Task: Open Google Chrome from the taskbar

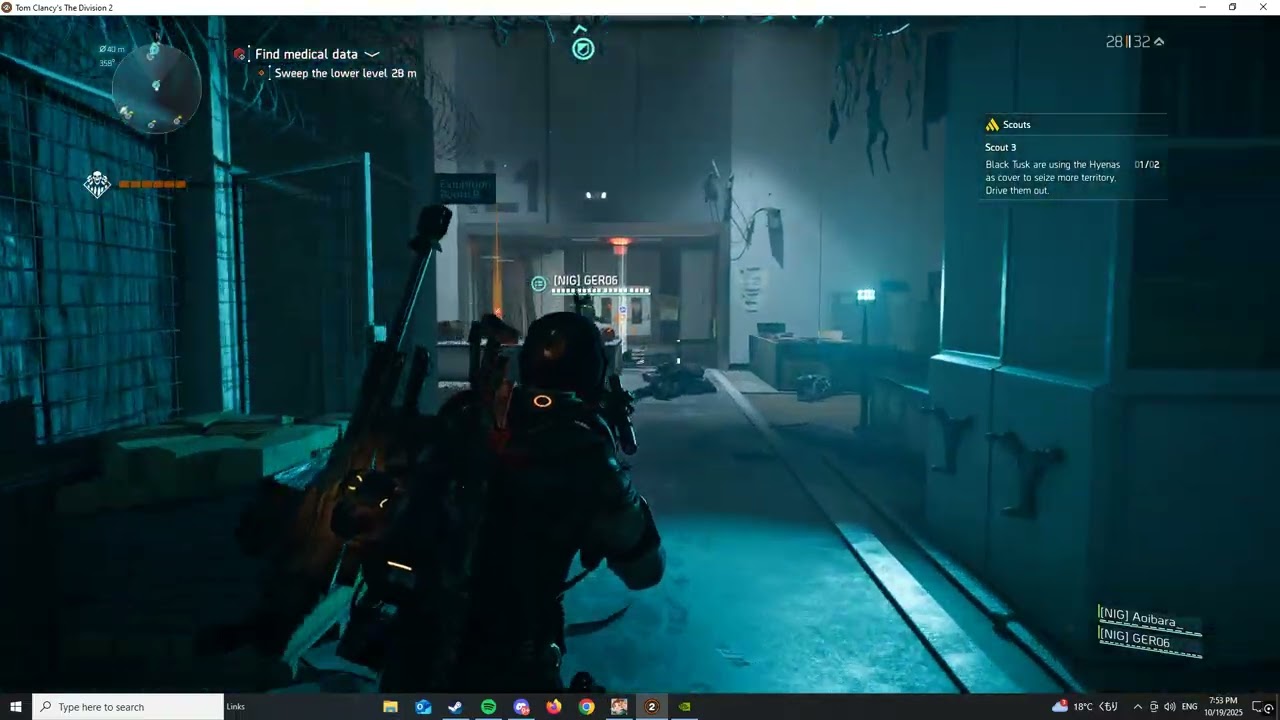Action: (586, 707)
